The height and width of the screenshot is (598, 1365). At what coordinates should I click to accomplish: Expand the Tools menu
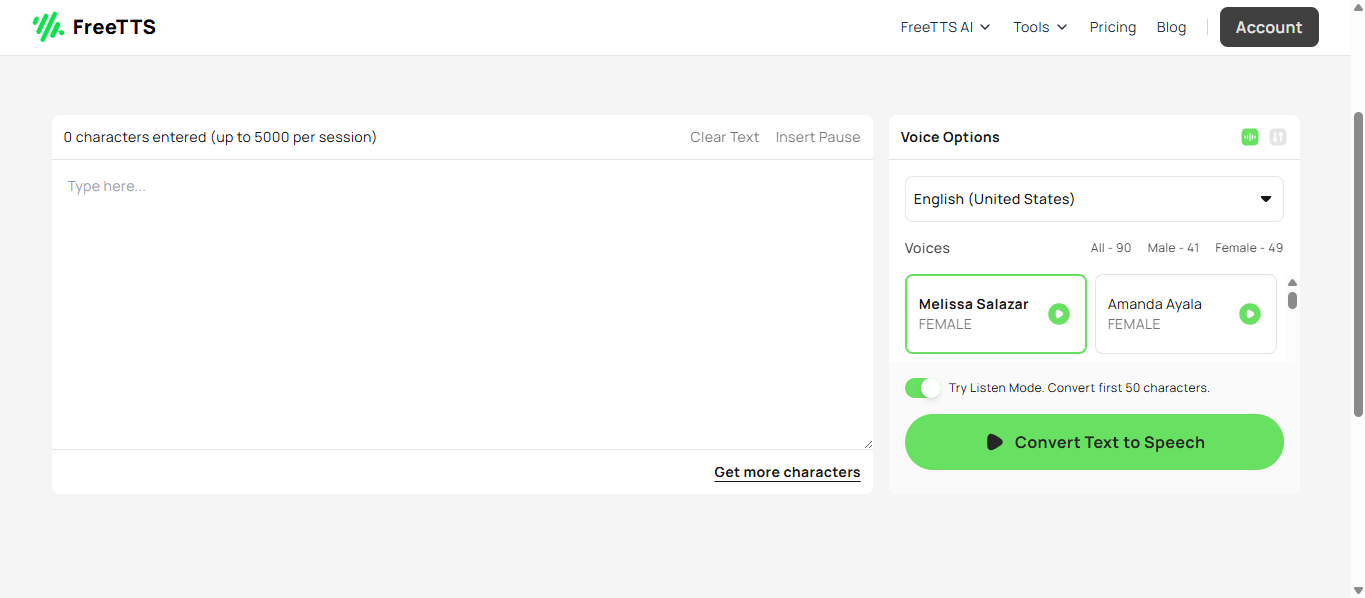coord(1040,27)
